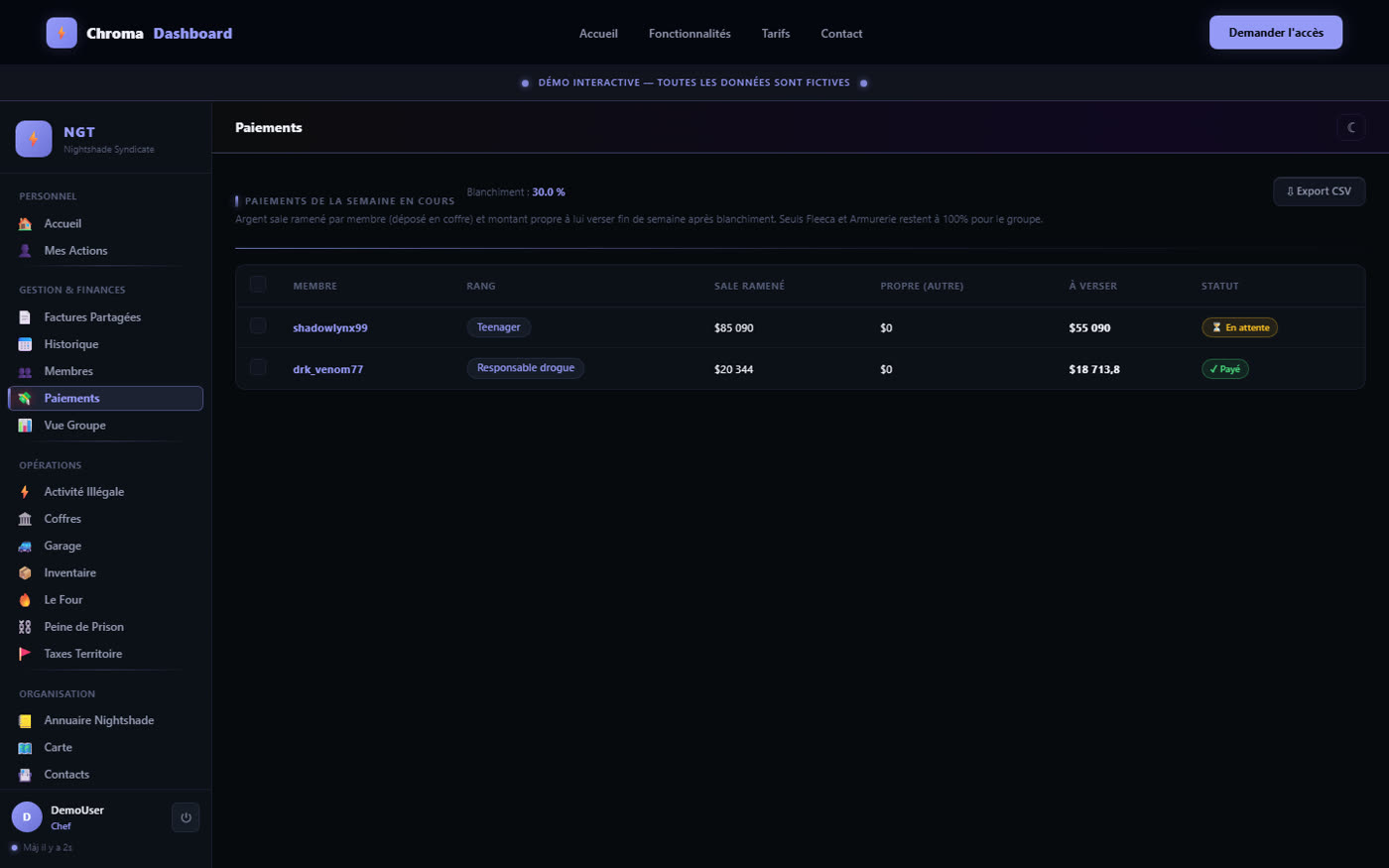This screenshot has width=1389, height=868.
Task: Click the Factures Partagées document icon
Action: pos(25,317)
